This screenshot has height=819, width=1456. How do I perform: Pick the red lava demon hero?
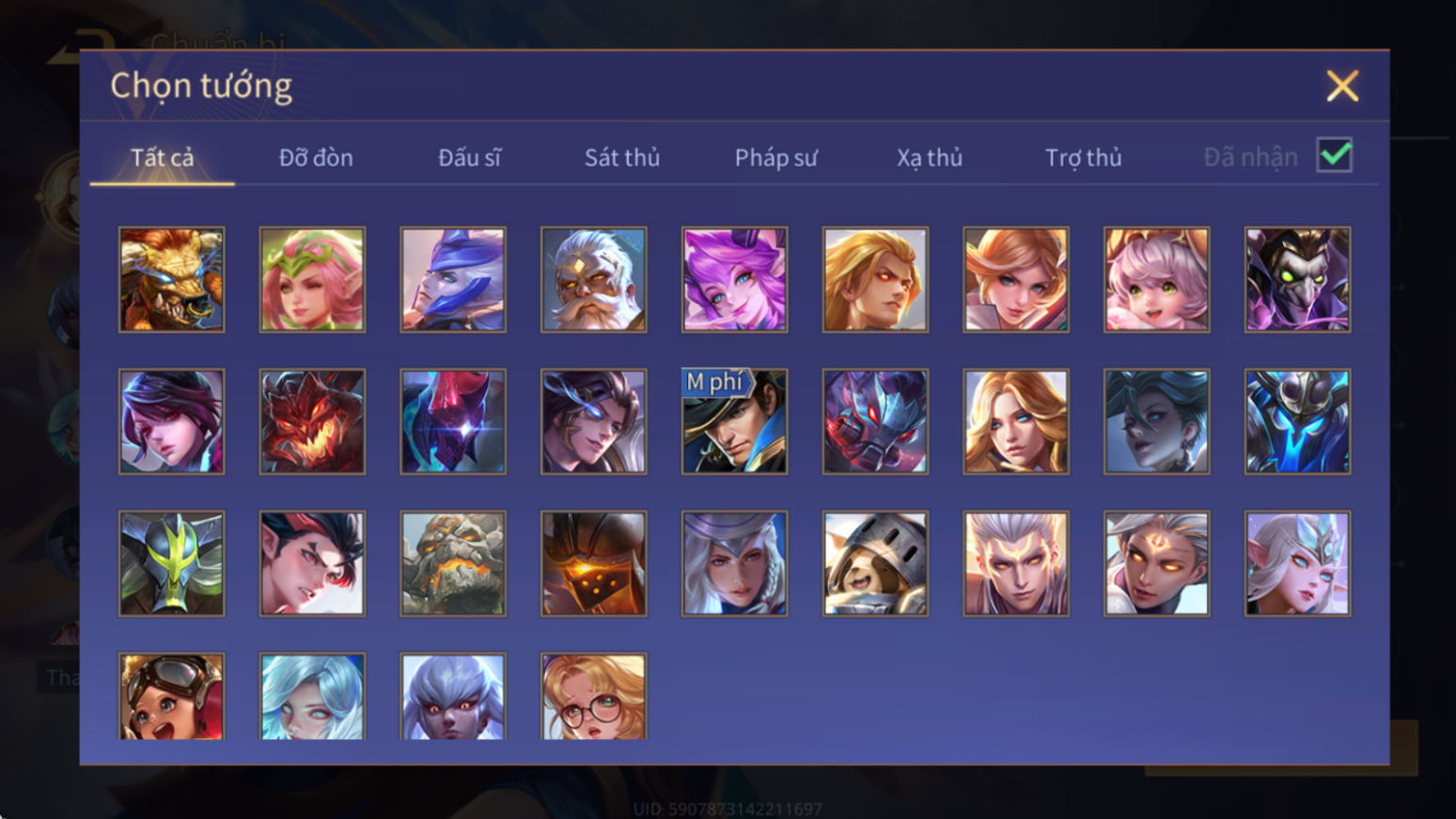pos(312,421)
